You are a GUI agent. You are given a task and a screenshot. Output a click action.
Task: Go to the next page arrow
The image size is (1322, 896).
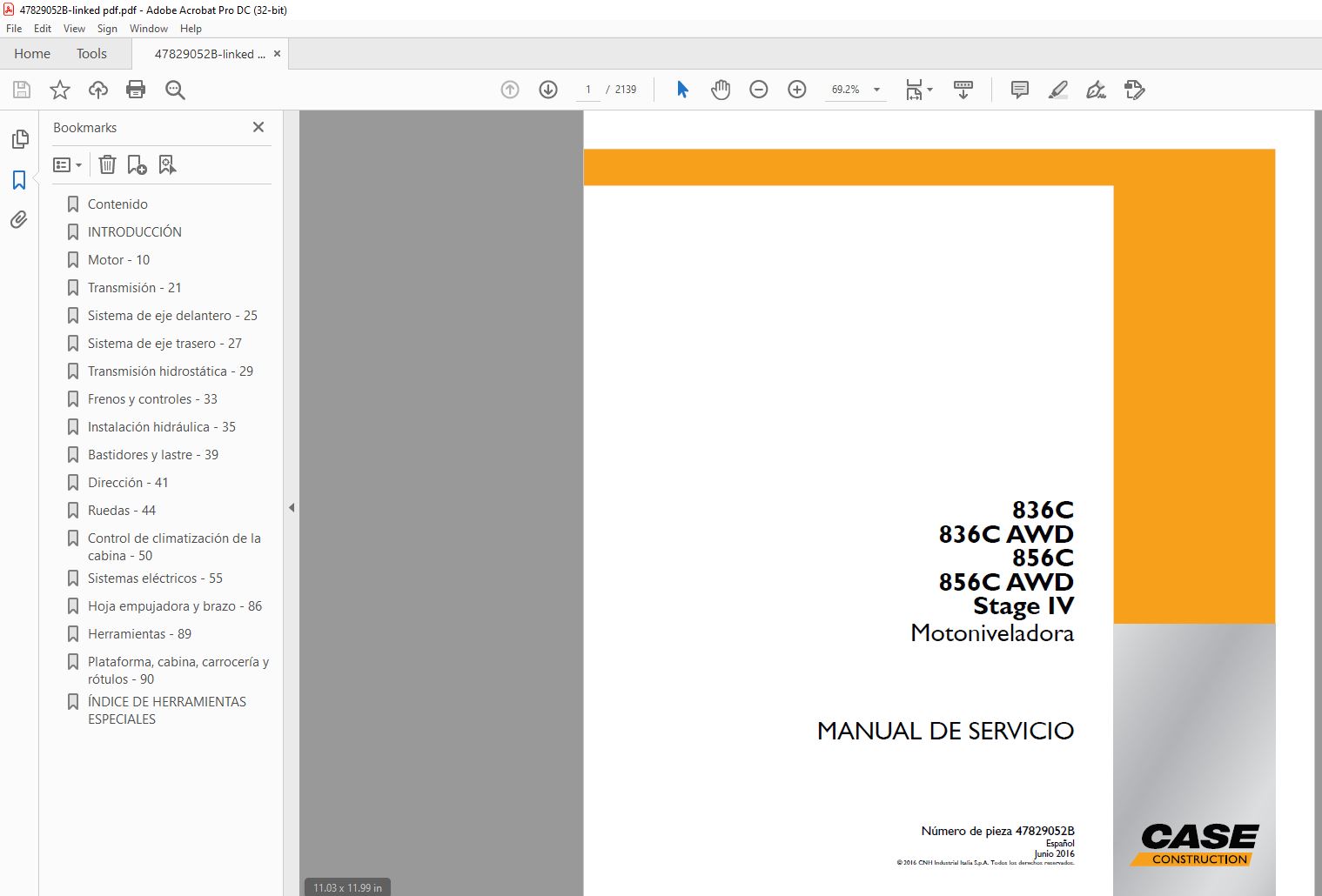click(548, 90)
